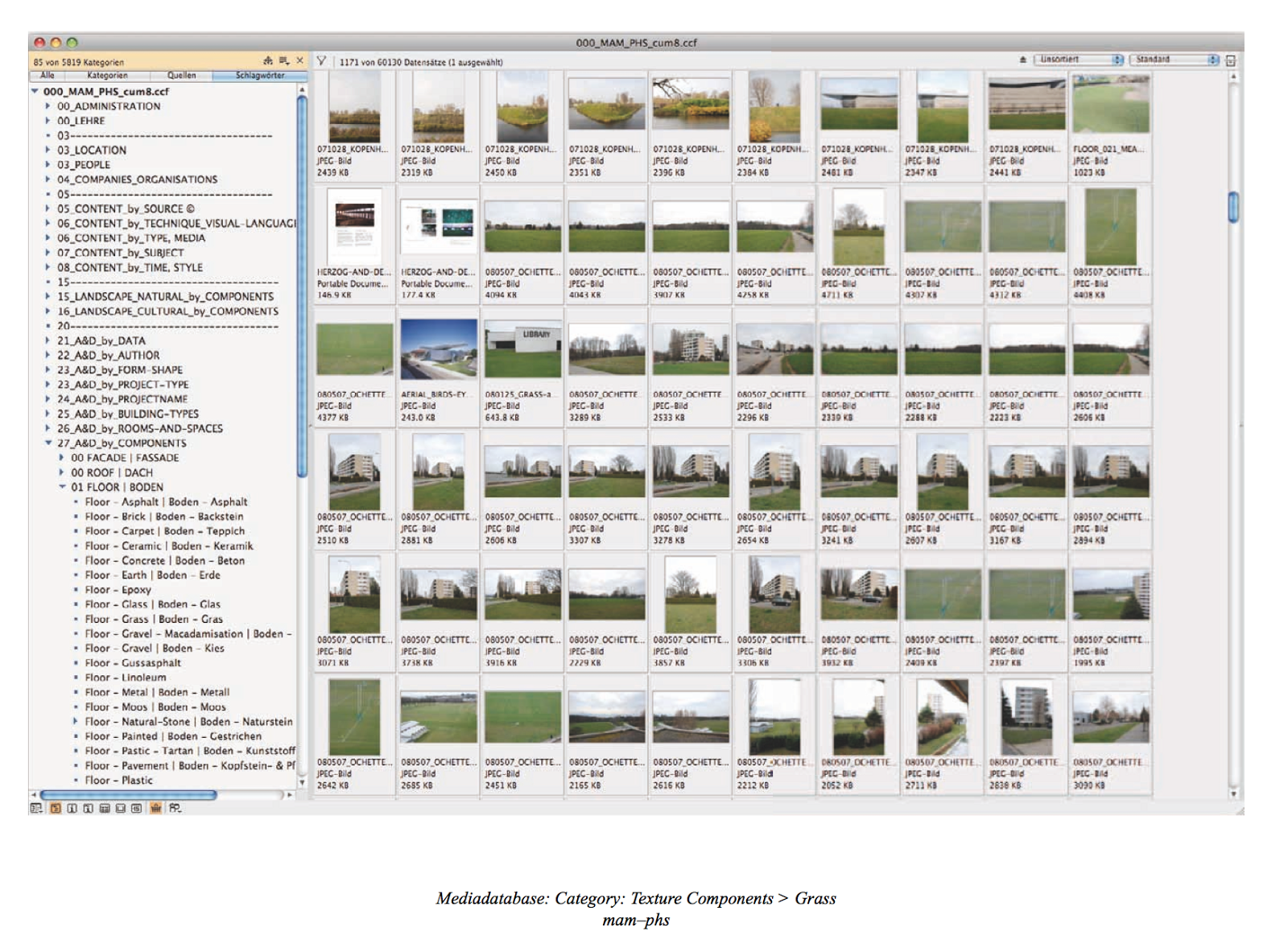1288x952 pixels.
Task: Select Floor - Concrete | Boden - Beton
Action: pos(165,561)
